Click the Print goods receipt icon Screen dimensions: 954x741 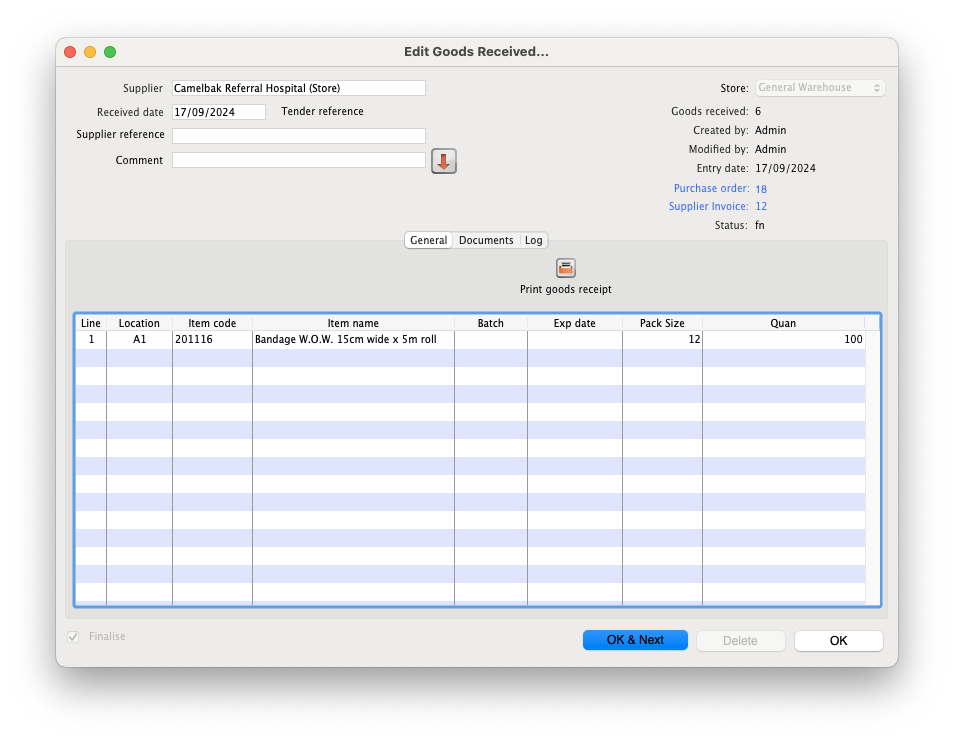click(x=565, y=268)
